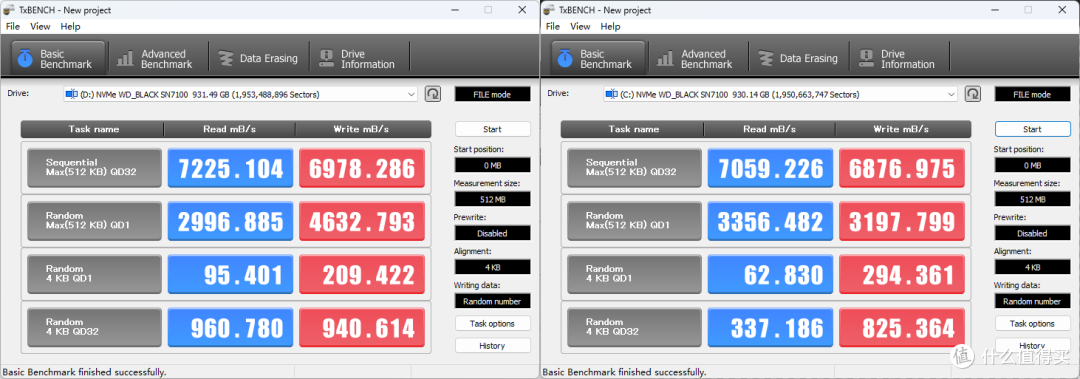Click FILE mode box in right window
The width and height of the screenshot is (1080, 379).
1032,94
